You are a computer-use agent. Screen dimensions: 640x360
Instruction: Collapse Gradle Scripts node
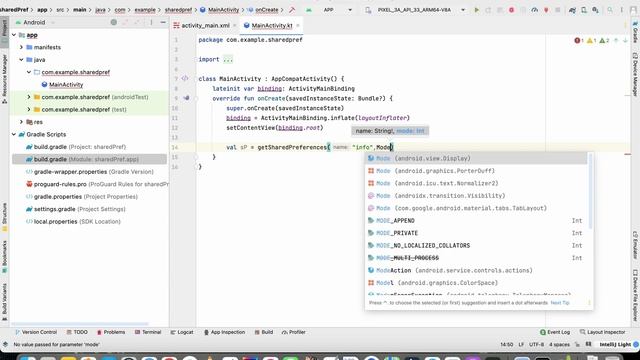tap(14, 134)
